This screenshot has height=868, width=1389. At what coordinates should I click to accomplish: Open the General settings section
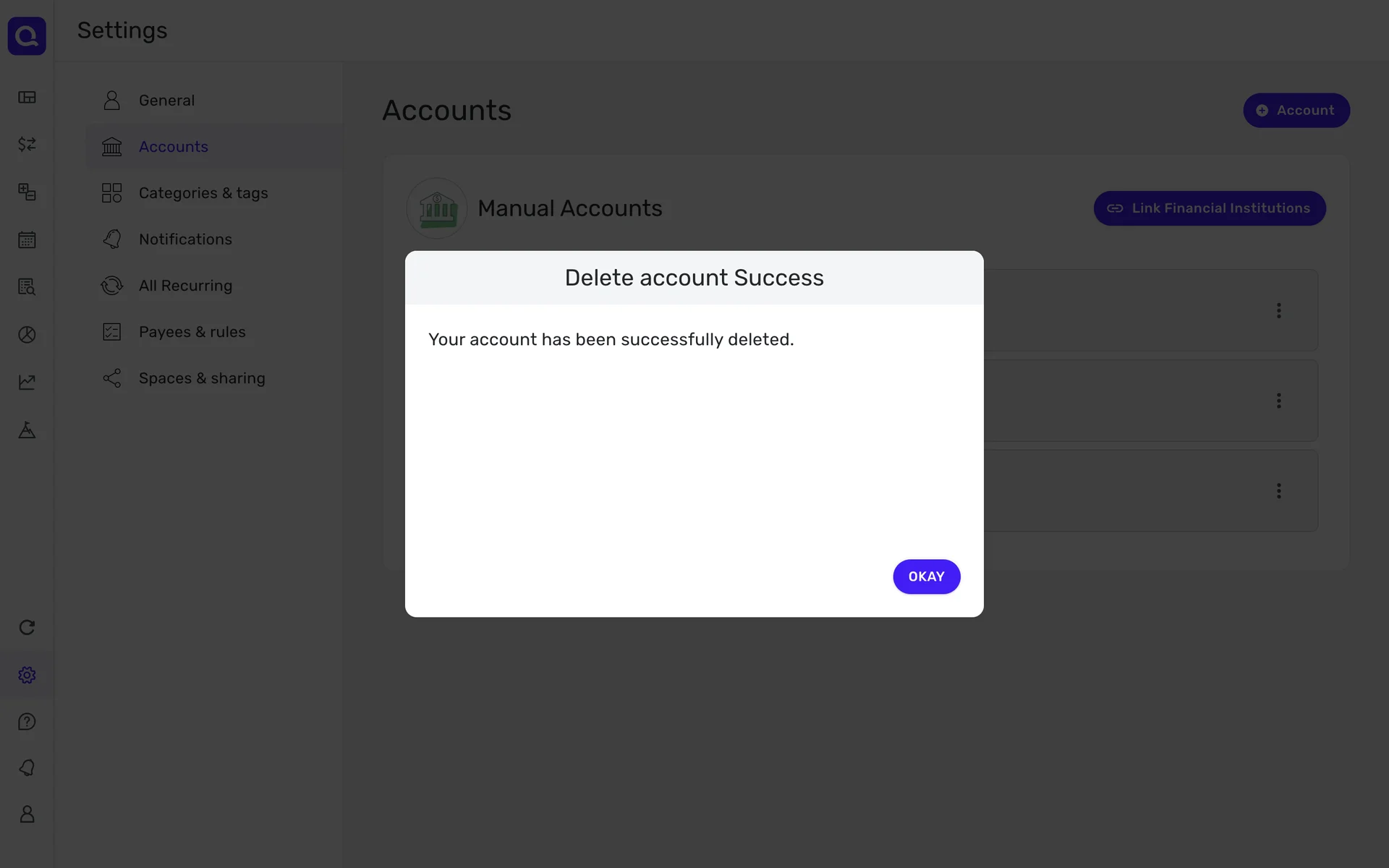coord(166,101)
